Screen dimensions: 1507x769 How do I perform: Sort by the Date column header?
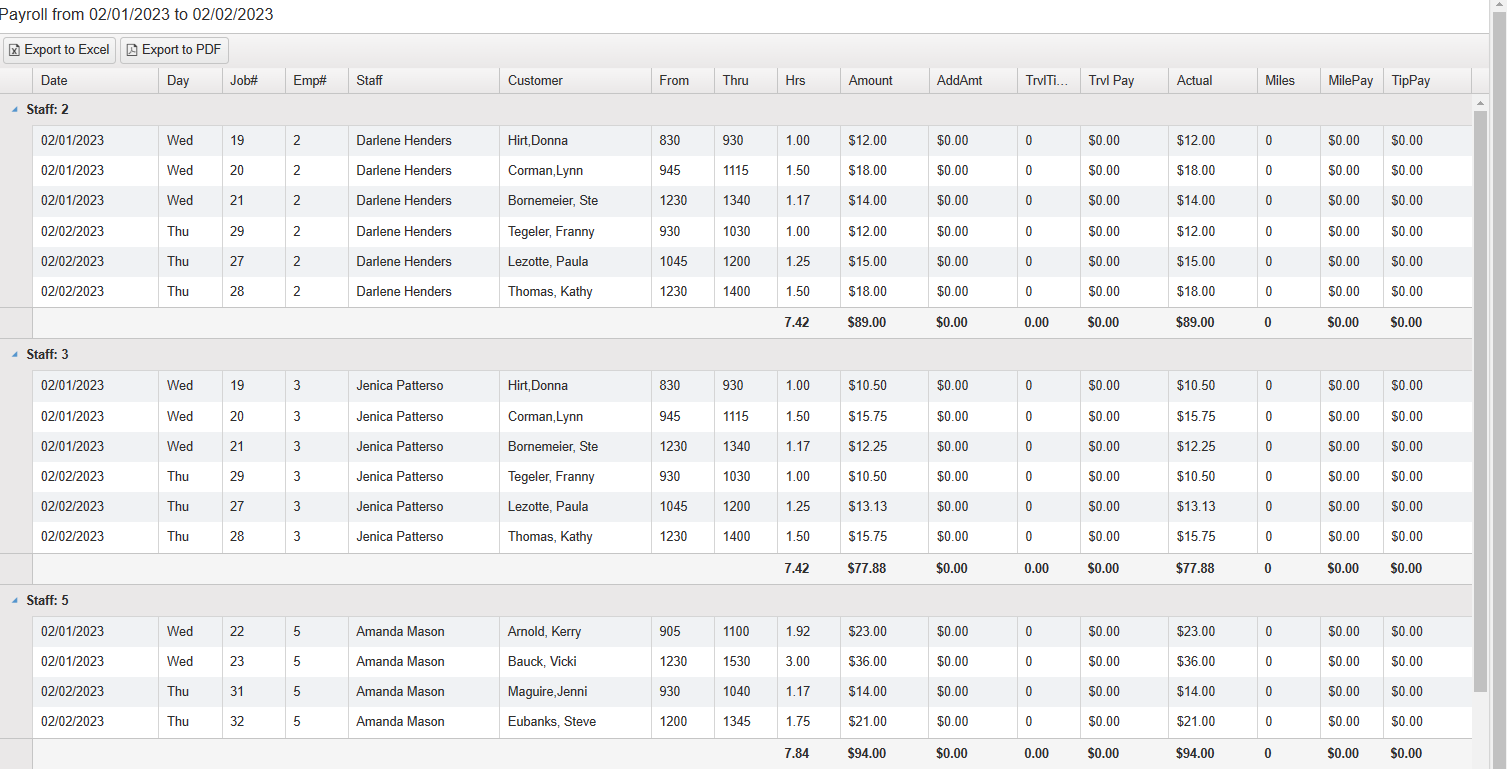(95, 81)
